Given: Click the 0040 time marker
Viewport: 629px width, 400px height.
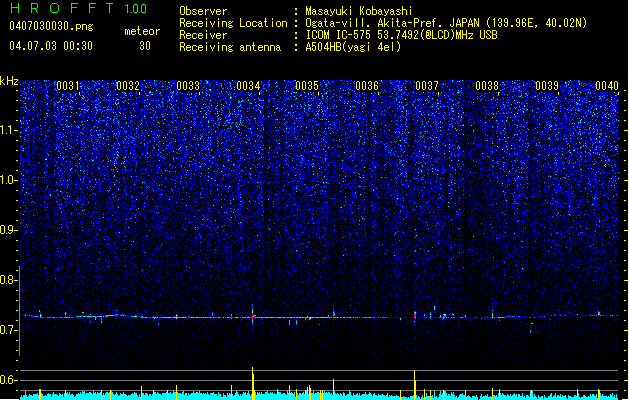Looking at the screenshot, I should (607, 85).
